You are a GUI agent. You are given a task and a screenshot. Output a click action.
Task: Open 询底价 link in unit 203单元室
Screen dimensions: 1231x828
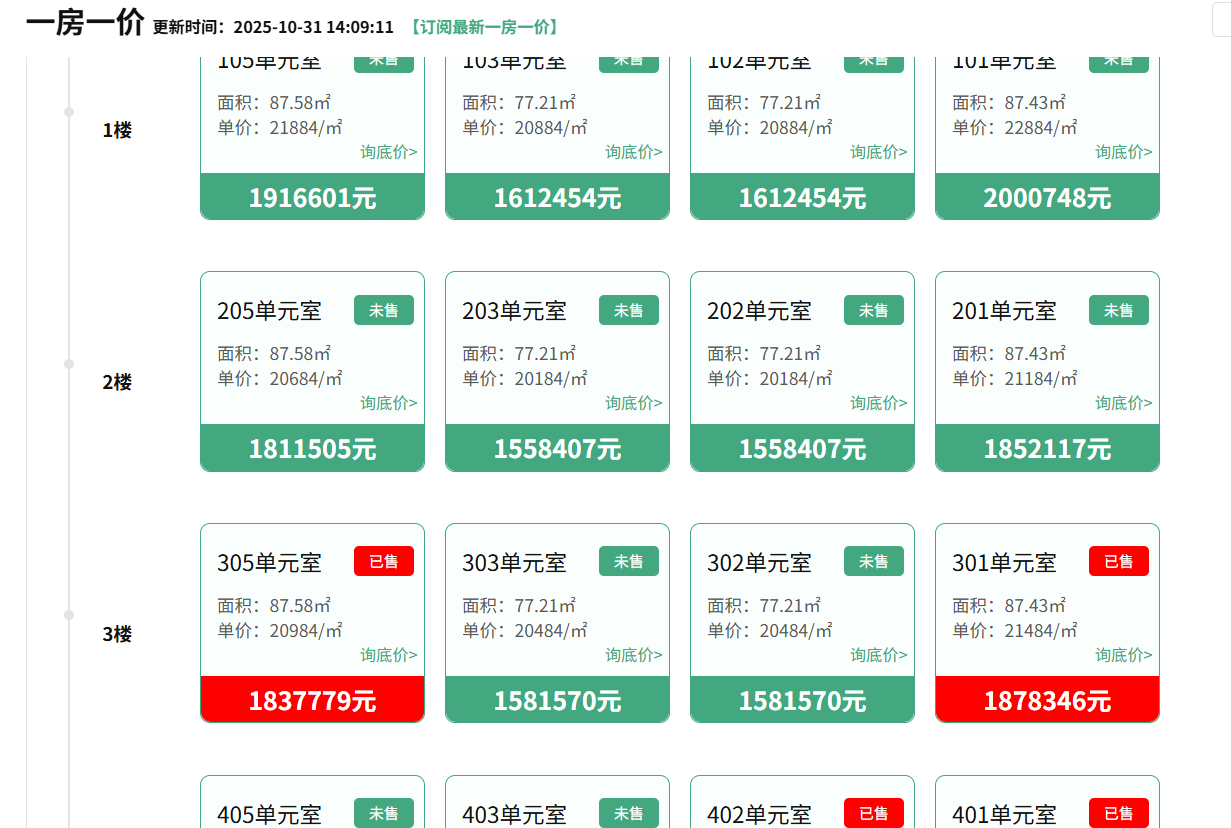pyautogui.click(x=634, y=403)
